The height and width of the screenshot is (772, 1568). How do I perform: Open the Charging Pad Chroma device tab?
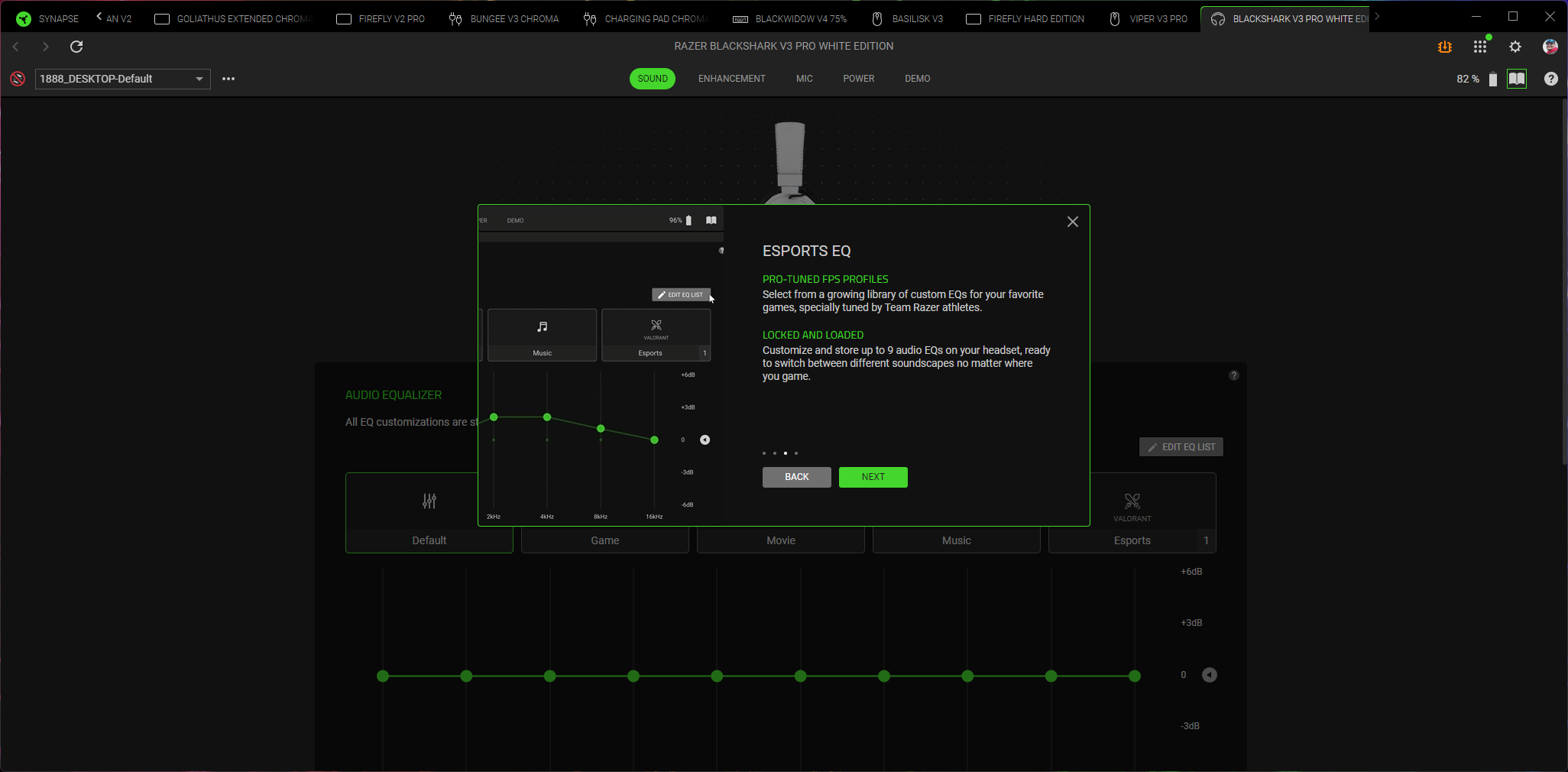coord(646,18)
